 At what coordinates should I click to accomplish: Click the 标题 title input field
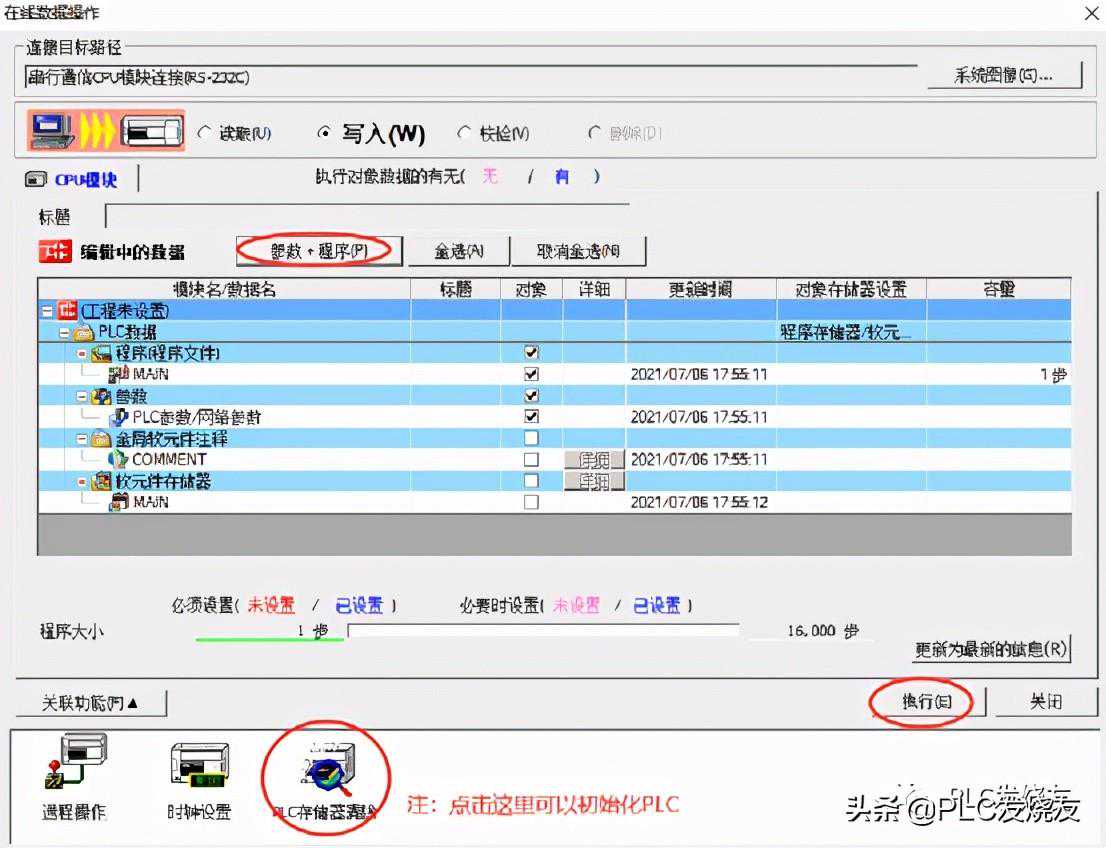point(366,216)
